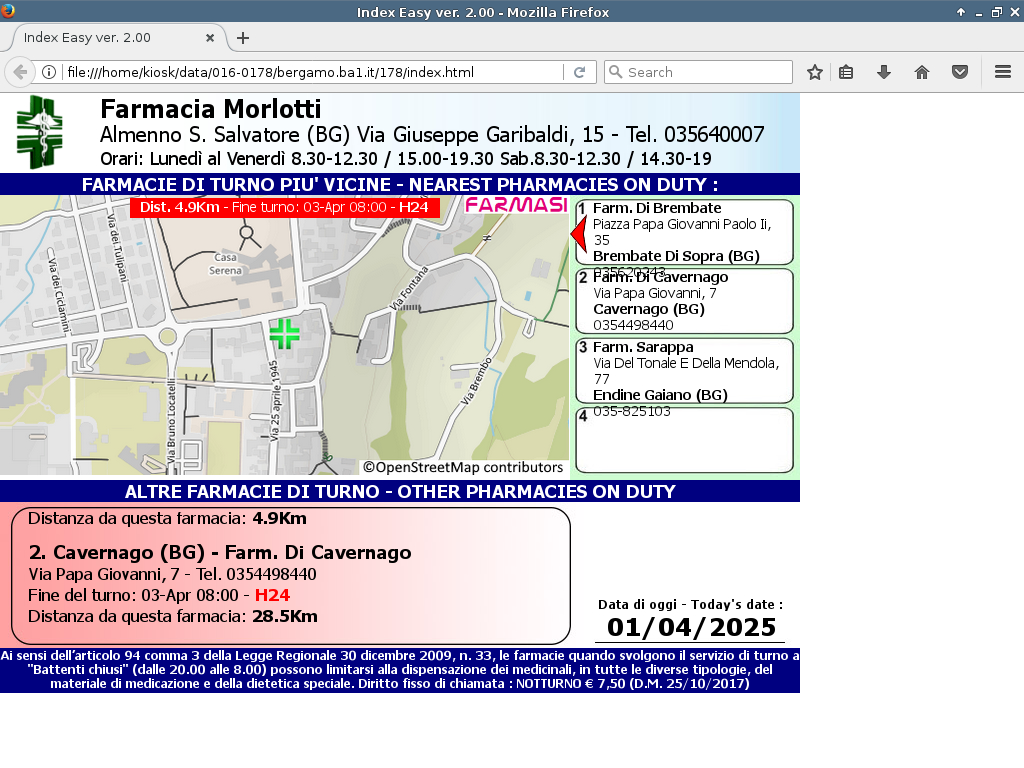Close the Index Easy tab
Viewport: 1024px width, 768px height.
[x=210, y=38]
